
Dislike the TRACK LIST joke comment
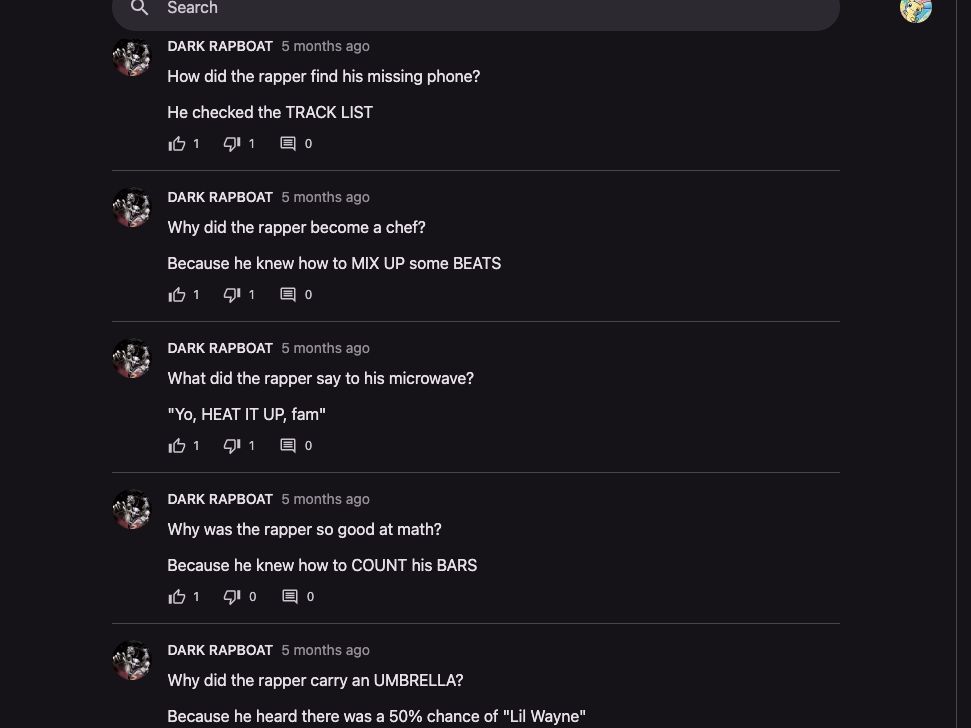click(232, 144)
